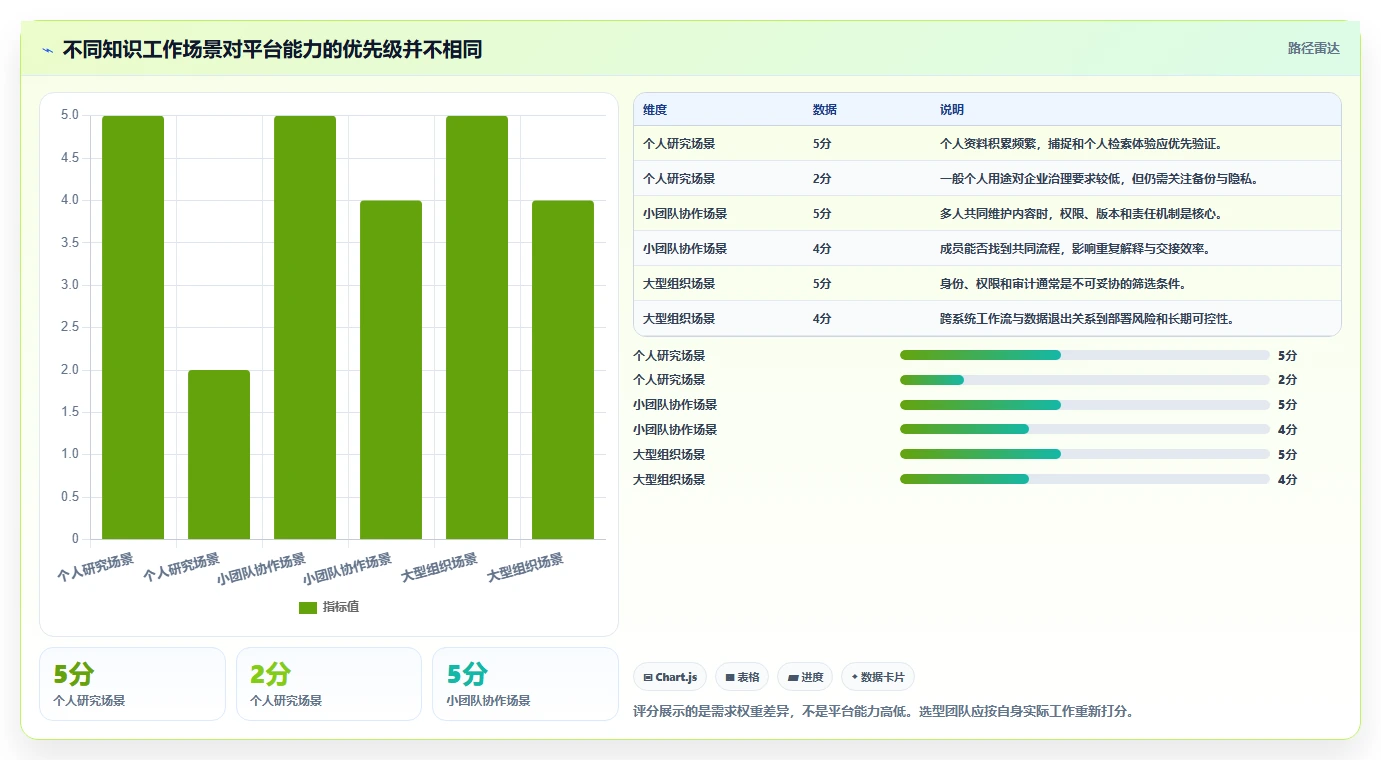Click the cell 身份、权限和审计通常是不可妥协的筛选条件。

click(x=1063, y=284)
